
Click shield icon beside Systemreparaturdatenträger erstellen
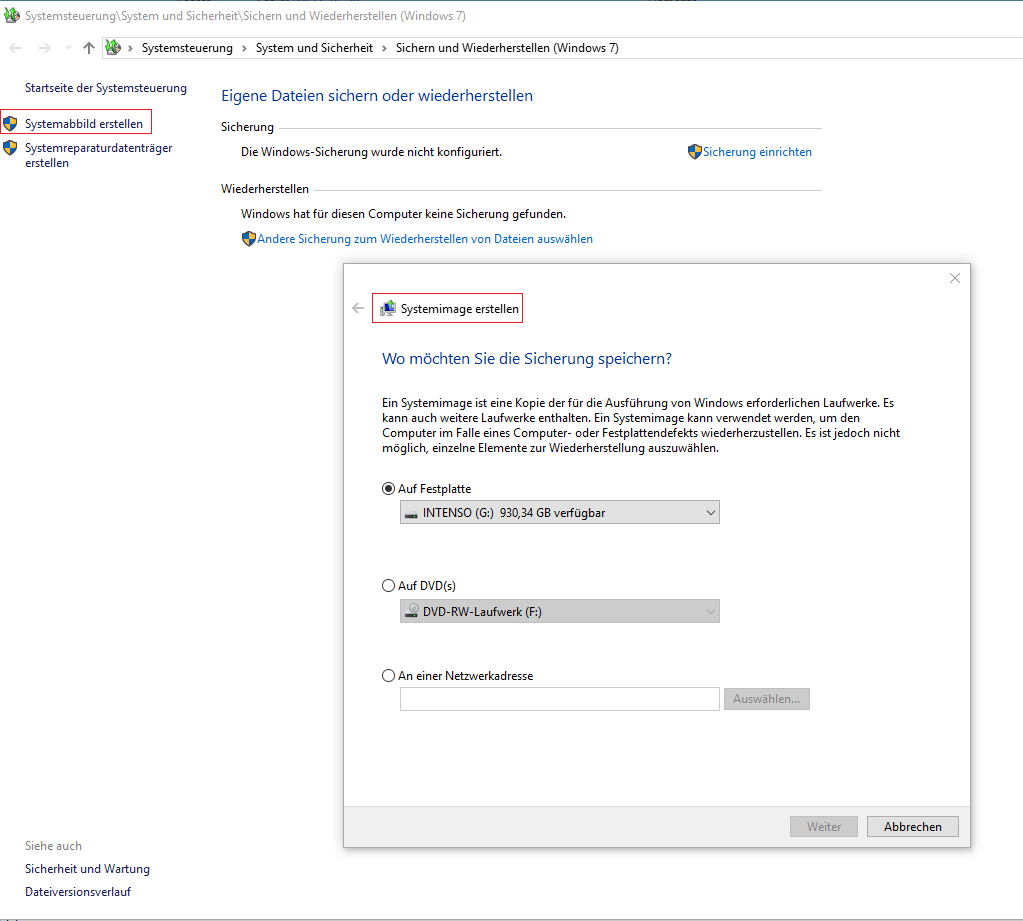10,147
